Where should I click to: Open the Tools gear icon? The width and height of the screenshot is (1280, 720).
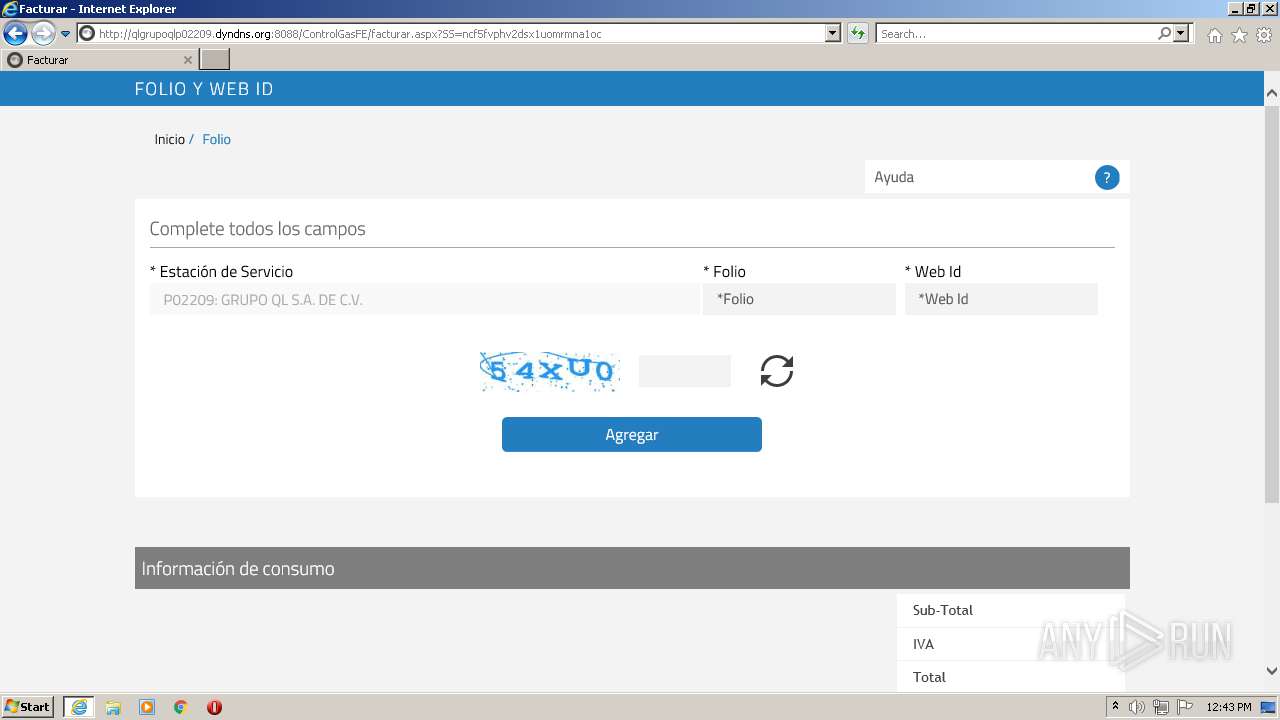(x=1264, y=35)
